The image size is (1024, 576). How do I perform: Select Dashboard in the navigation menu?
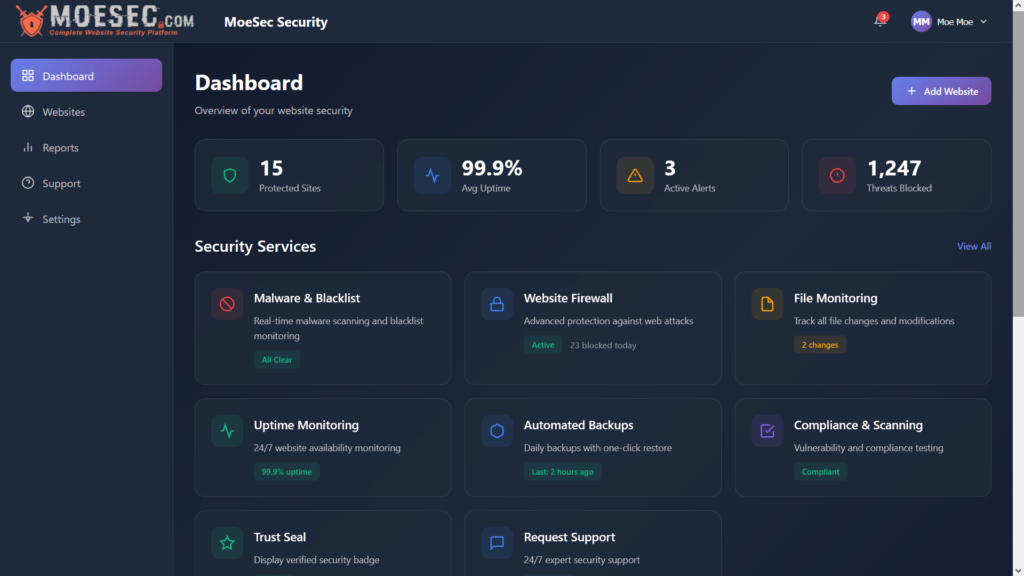[x=86, y=75]
